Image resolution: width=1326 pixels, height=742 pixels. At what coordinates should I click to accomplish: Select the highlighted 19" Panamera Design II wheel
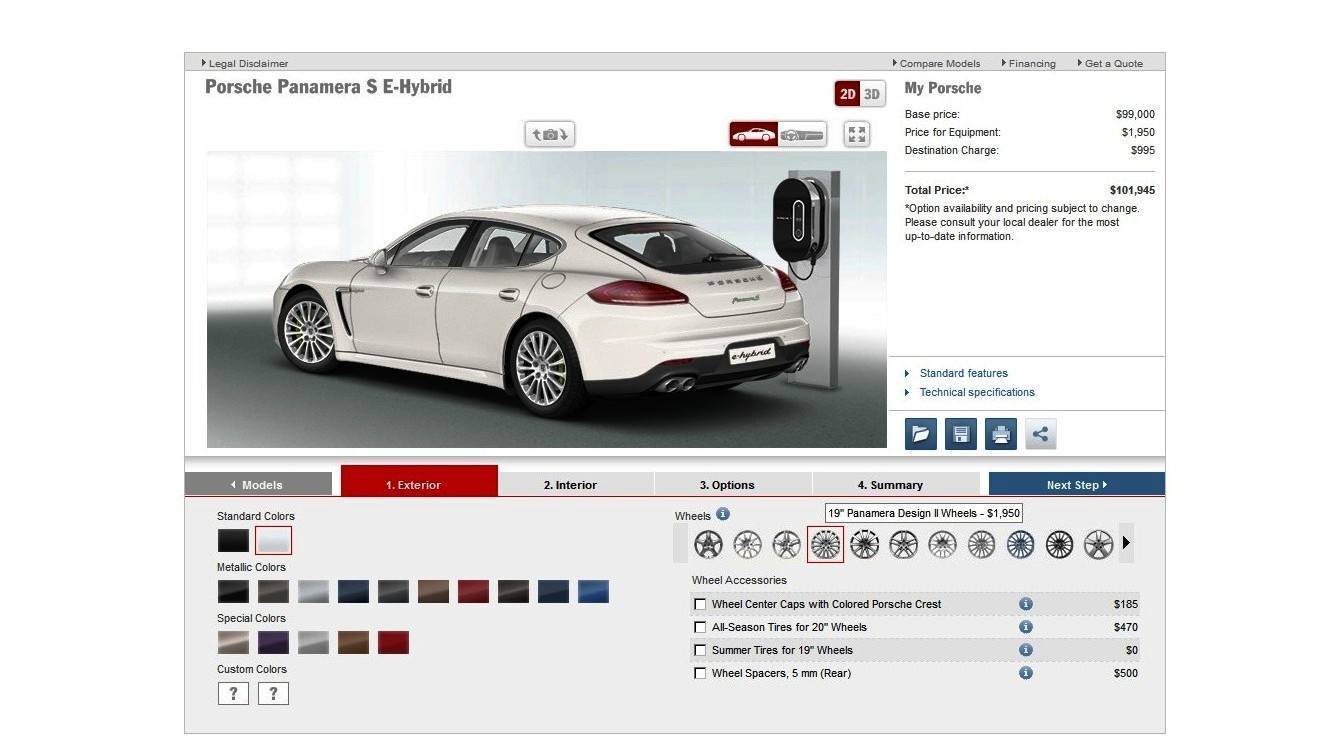825,544
